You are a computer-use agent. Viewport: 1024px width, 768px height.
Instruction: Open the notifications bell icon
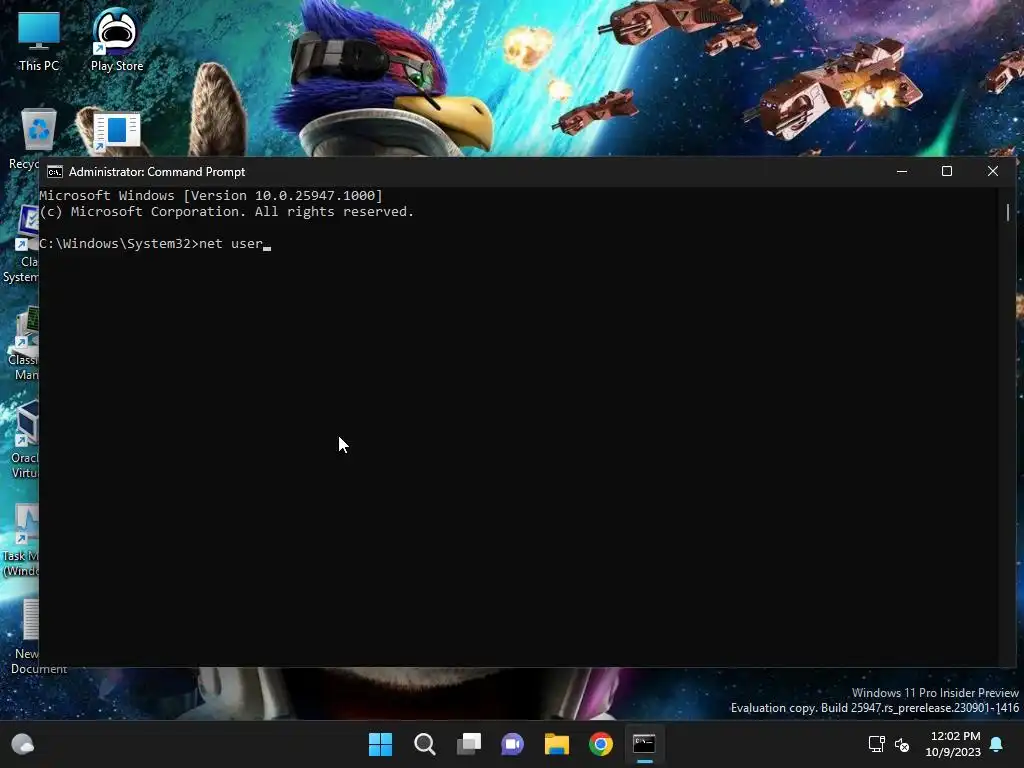[997, 744]
